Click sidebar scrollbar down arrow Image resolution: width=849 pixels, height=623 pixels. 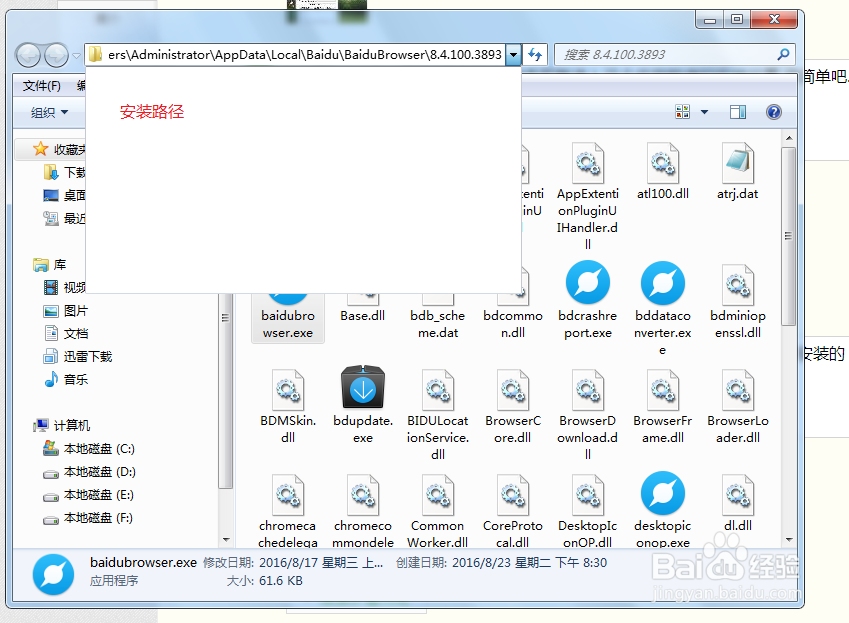226,540
